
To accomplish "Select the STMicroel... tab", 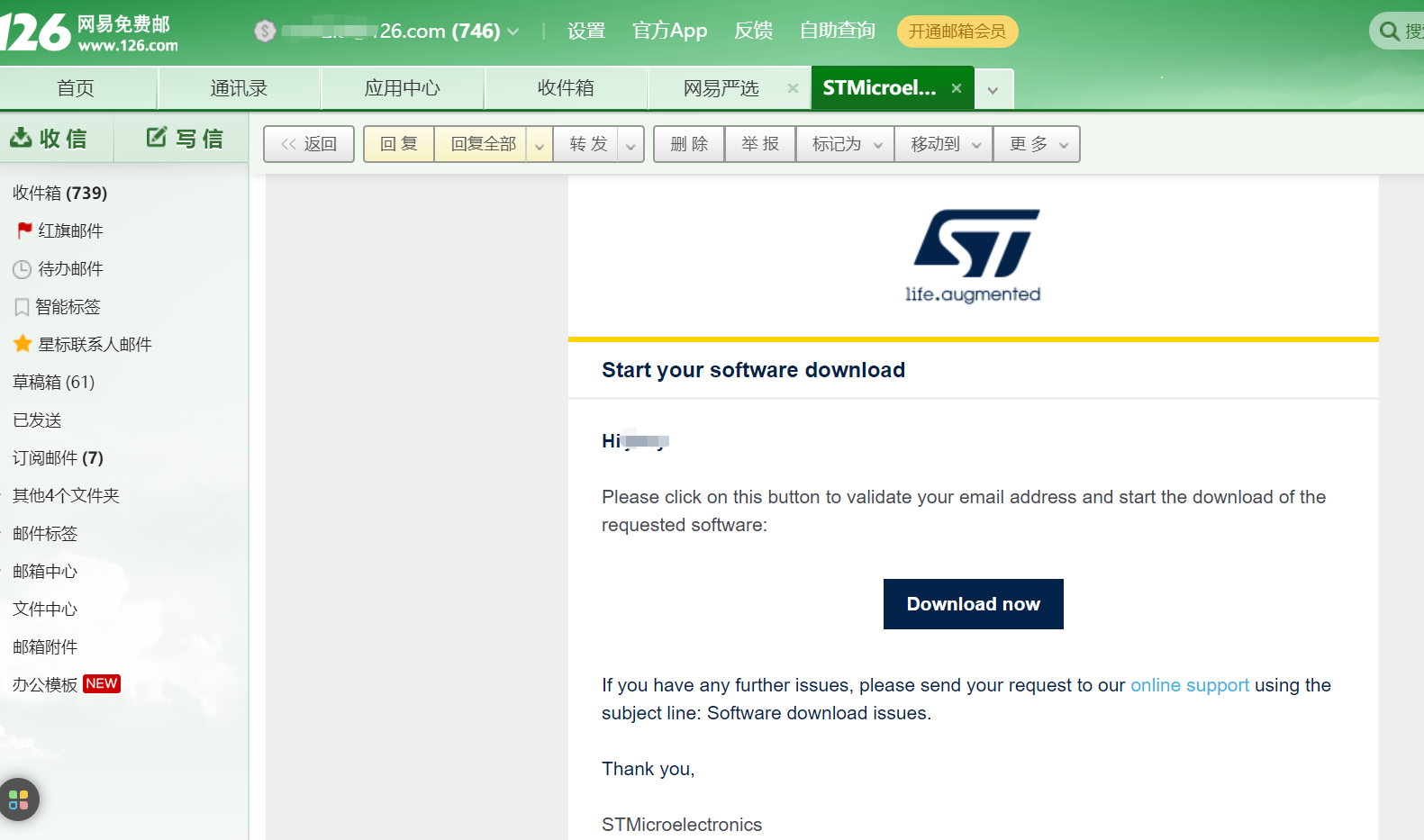I will click(879, 88).
